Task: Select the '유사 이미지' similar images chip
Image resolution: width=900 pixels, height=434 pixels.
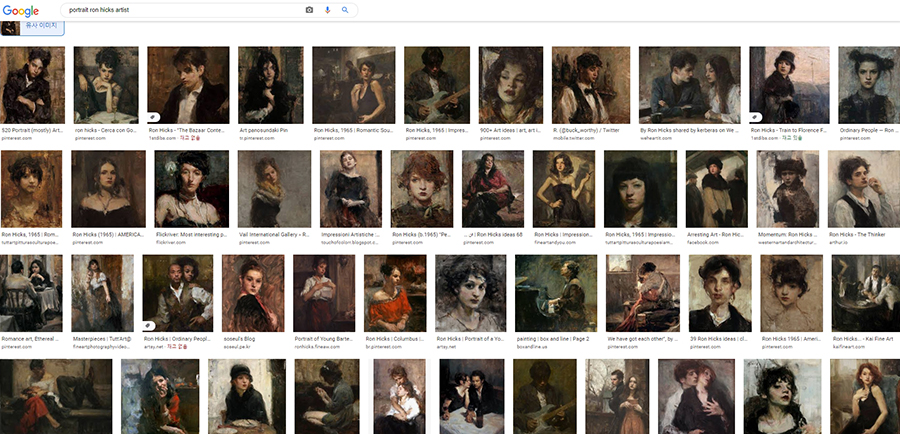Action: pyautogui.click(x=32, y=27)
